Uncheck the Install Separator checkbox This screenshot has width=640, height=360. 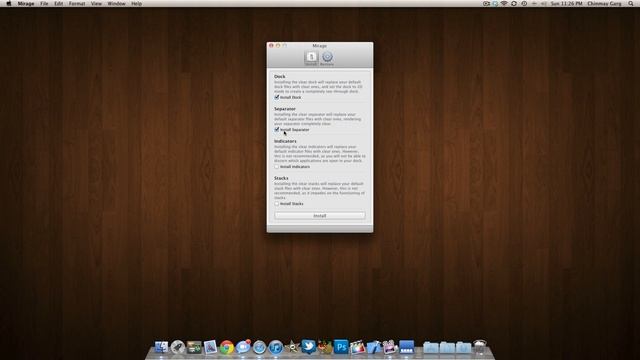[277, 129]
